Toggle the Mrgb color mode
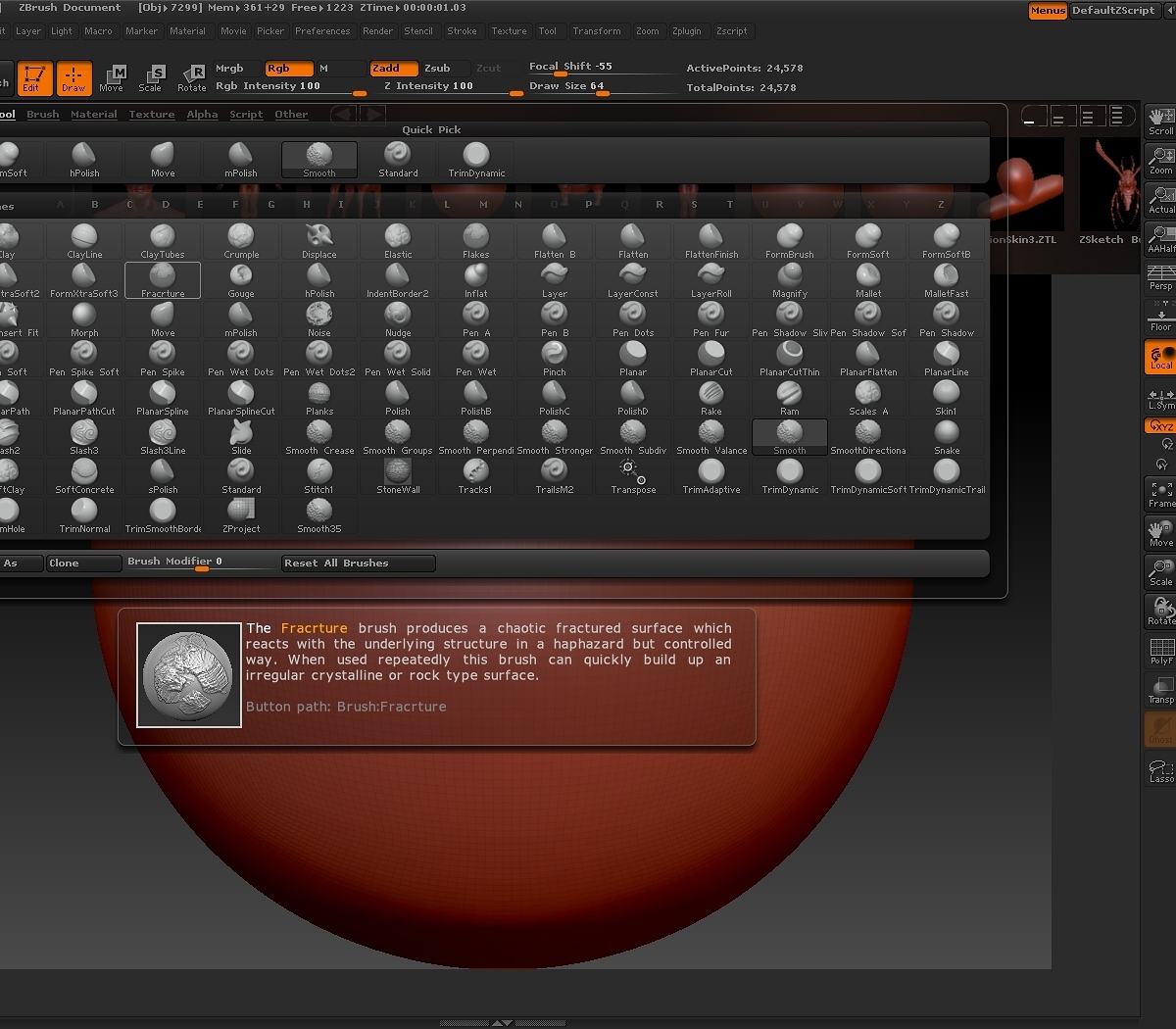 (x=229, y=69)
